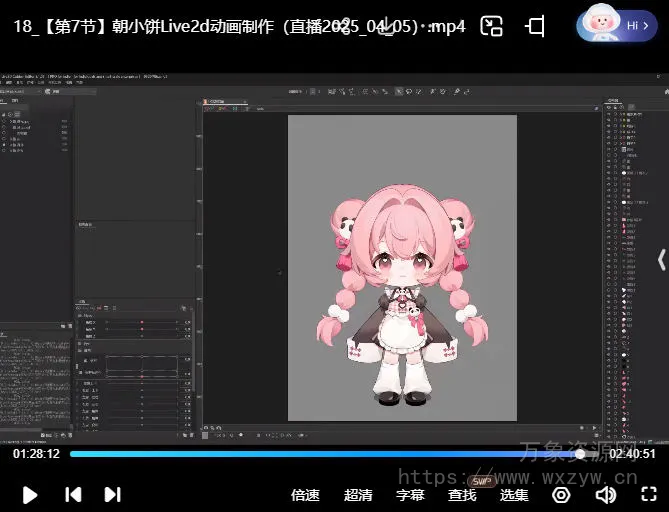Expand the right side panel chevron
Screen dimensions: 669x512
[660, 260]
